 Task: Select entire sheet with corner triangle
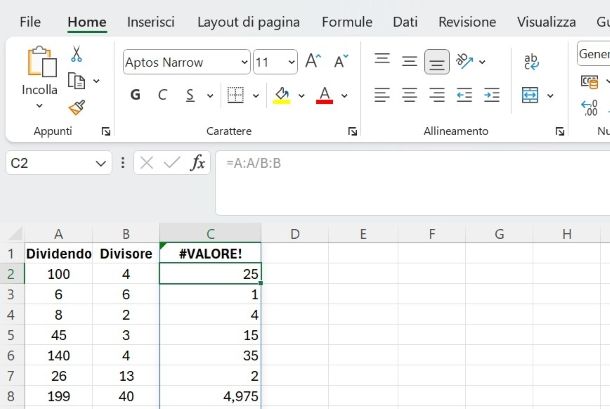click(15, 233)
